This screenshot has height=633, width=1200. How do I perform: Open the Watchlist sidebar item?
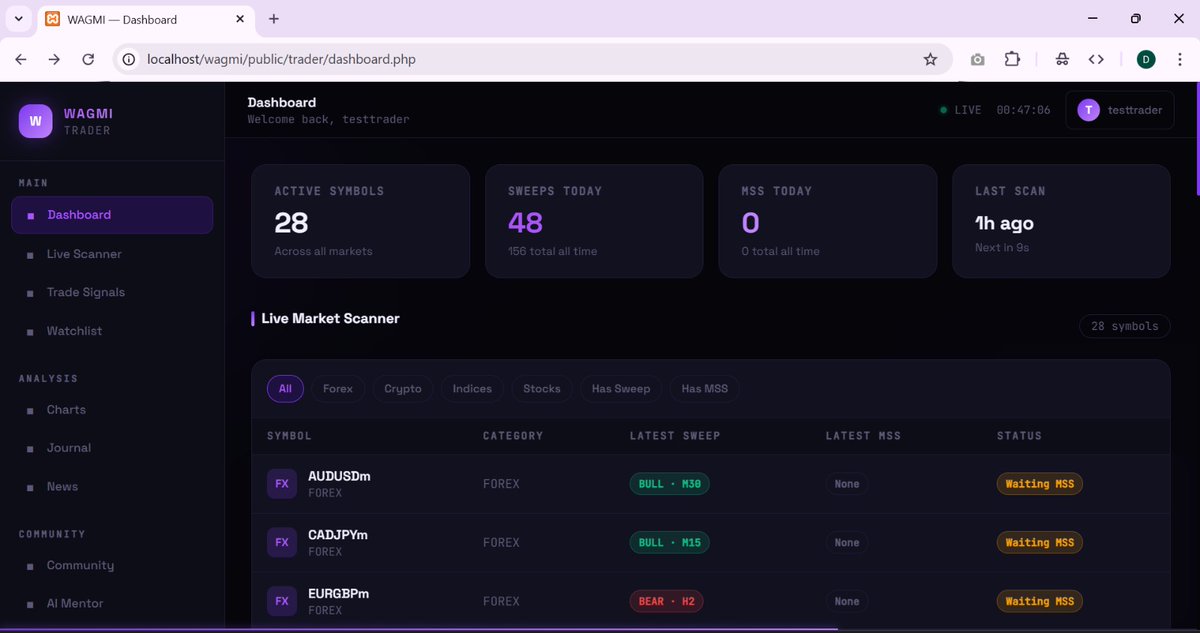[x=112, y=331]
